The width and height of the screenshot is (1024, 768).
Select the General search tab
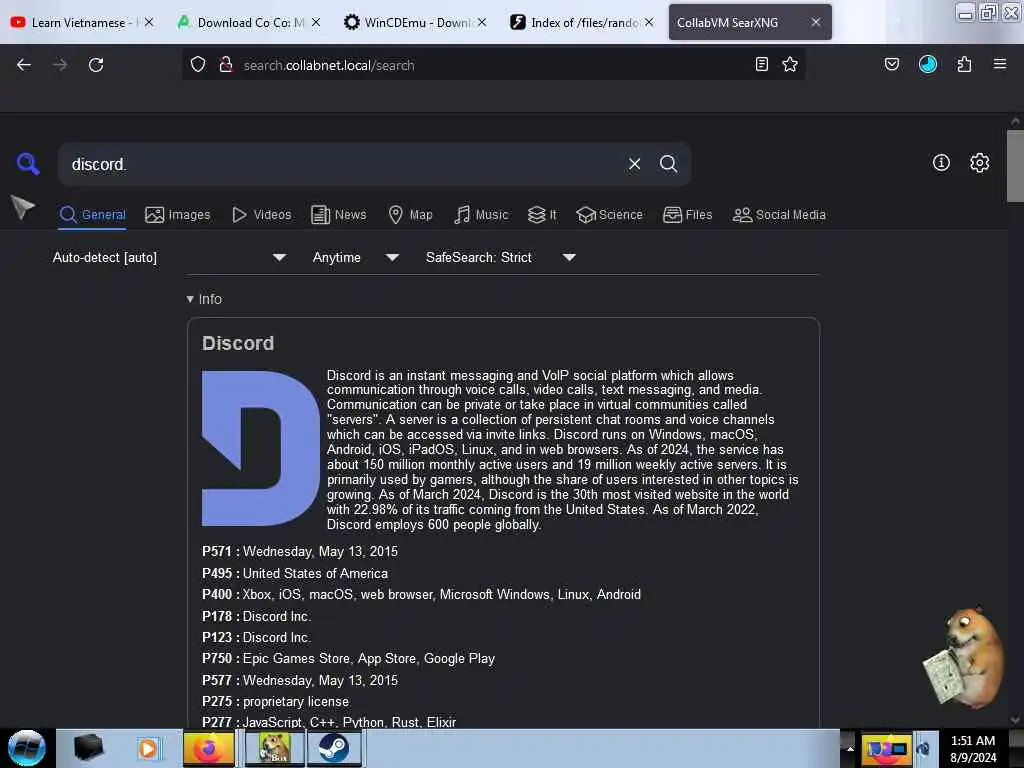click(92, 214)
